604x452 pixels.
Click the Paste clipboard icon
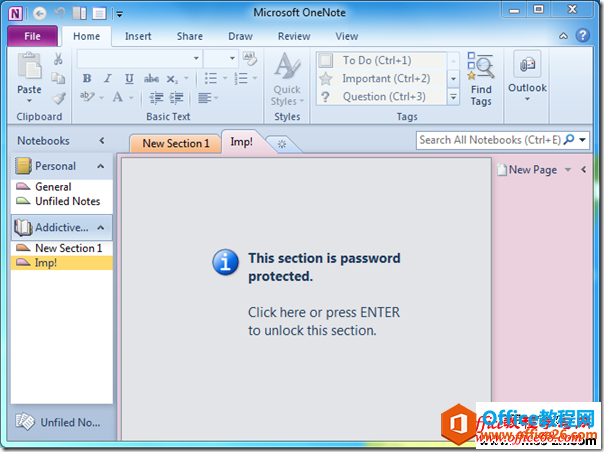[29, 66]
